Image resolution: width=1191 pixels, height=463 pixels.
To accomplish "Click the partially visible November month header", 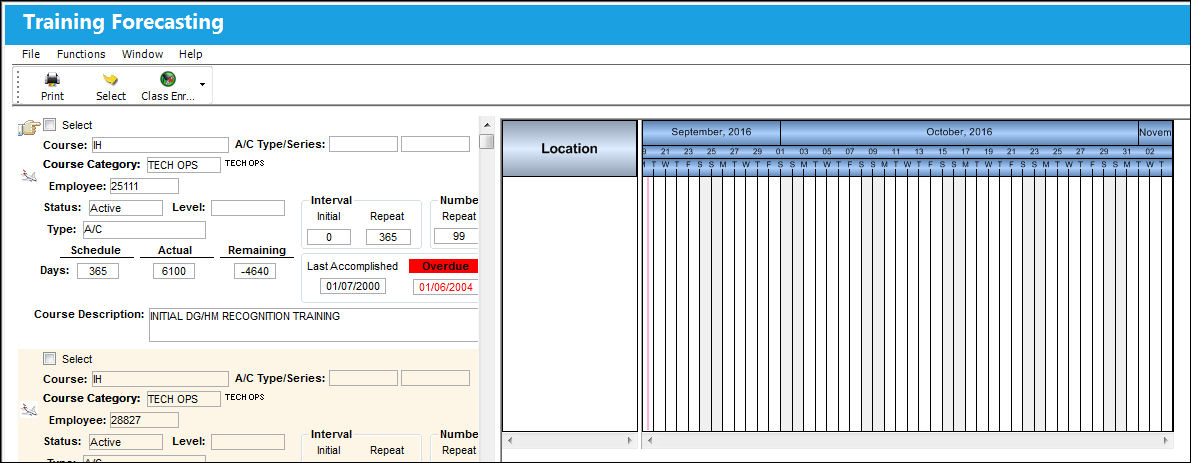I will [1155, 132].
